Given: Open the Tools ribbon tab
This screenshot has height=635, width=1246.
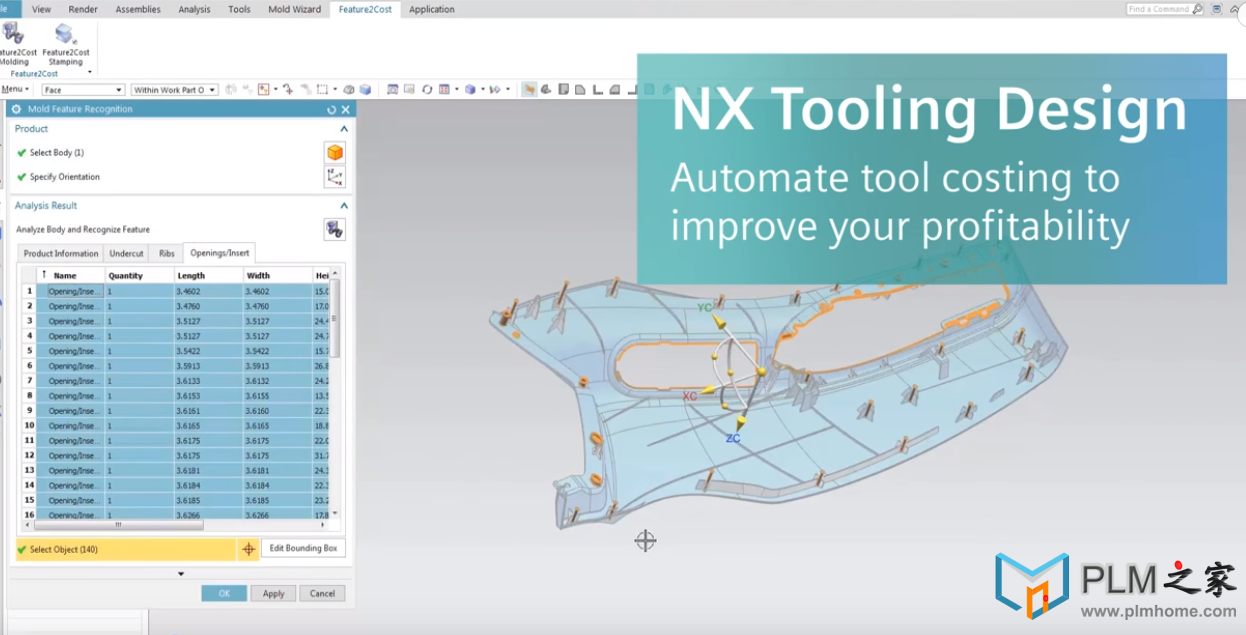Looking at the screenshot, I should 239,9.
